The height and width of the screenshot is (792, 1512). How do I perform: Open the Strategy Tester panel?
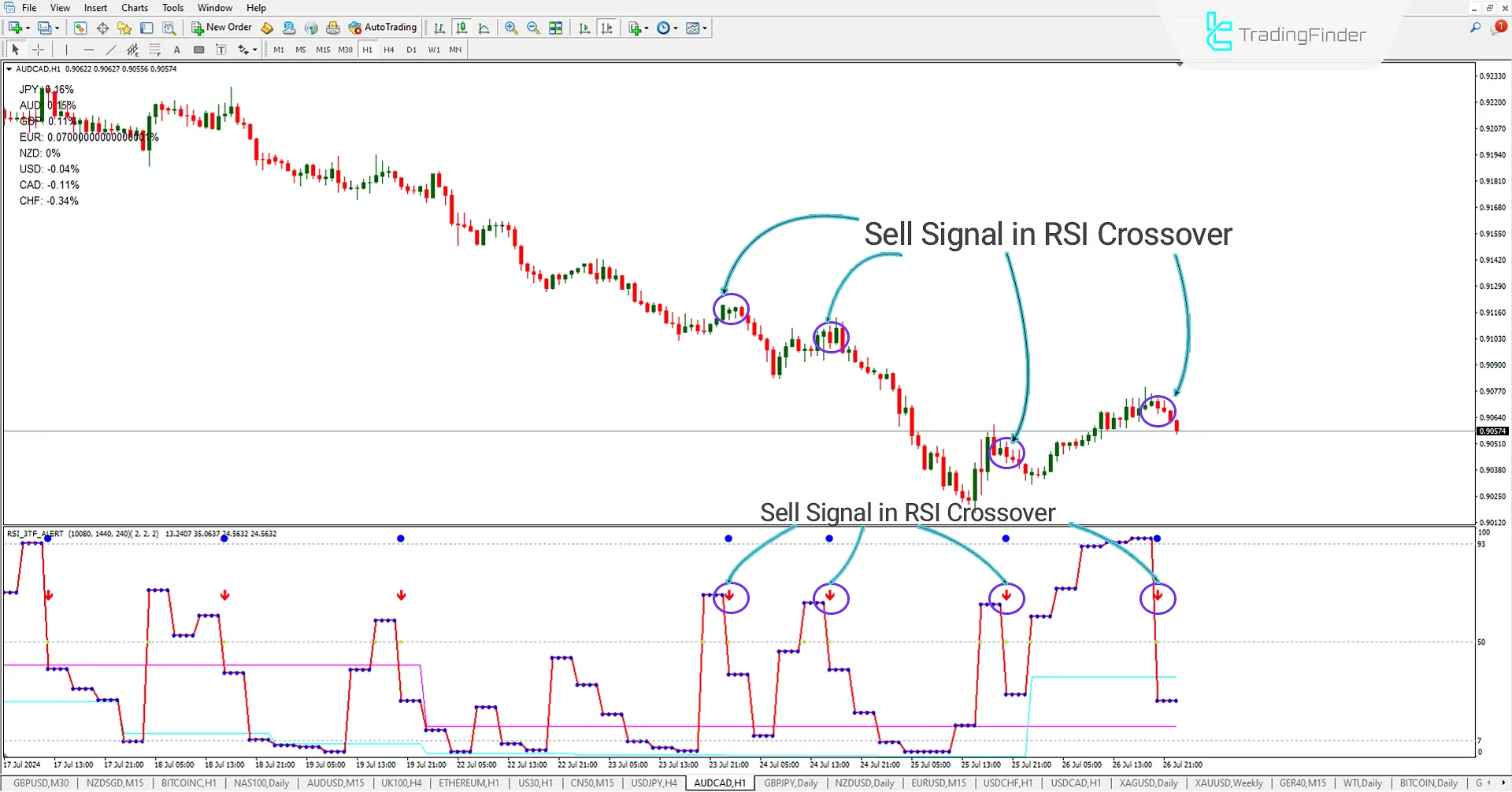(x=169, y=28)
